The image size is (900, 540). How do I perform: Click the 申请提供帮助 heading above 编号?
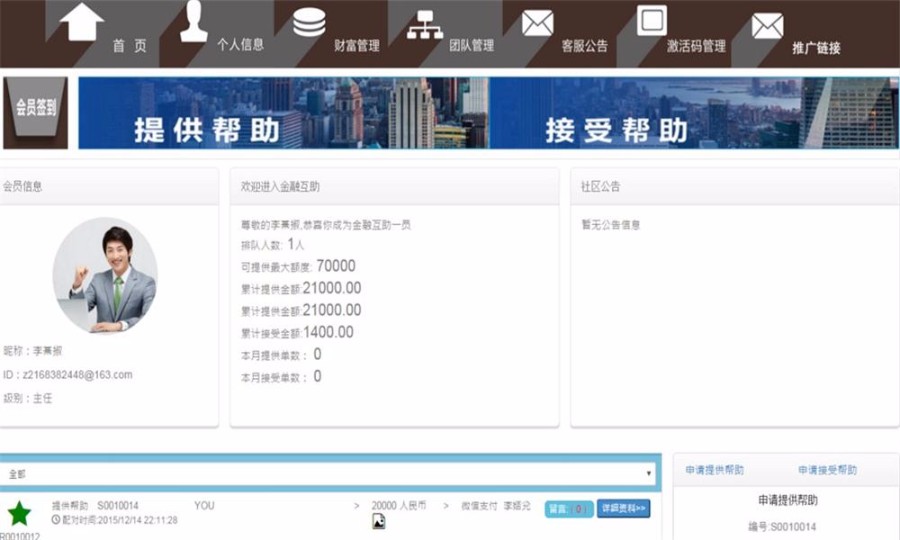(x=788, y=500)
